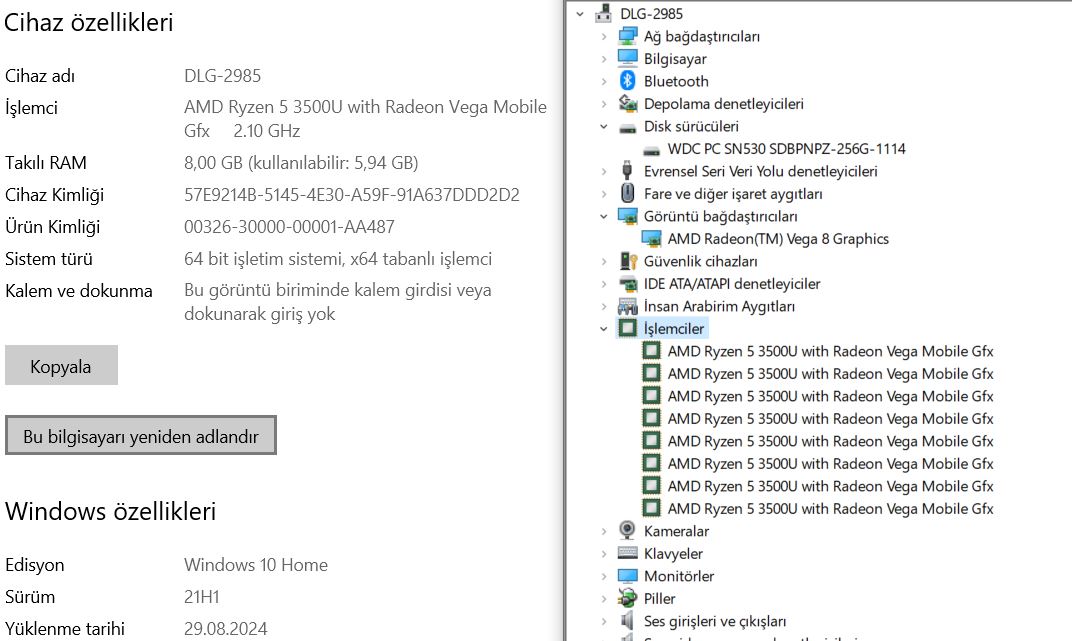Screen dimensions: 1072x641
Task: Expand the Güvenlik cihazları node
Action: pos(604,262)
